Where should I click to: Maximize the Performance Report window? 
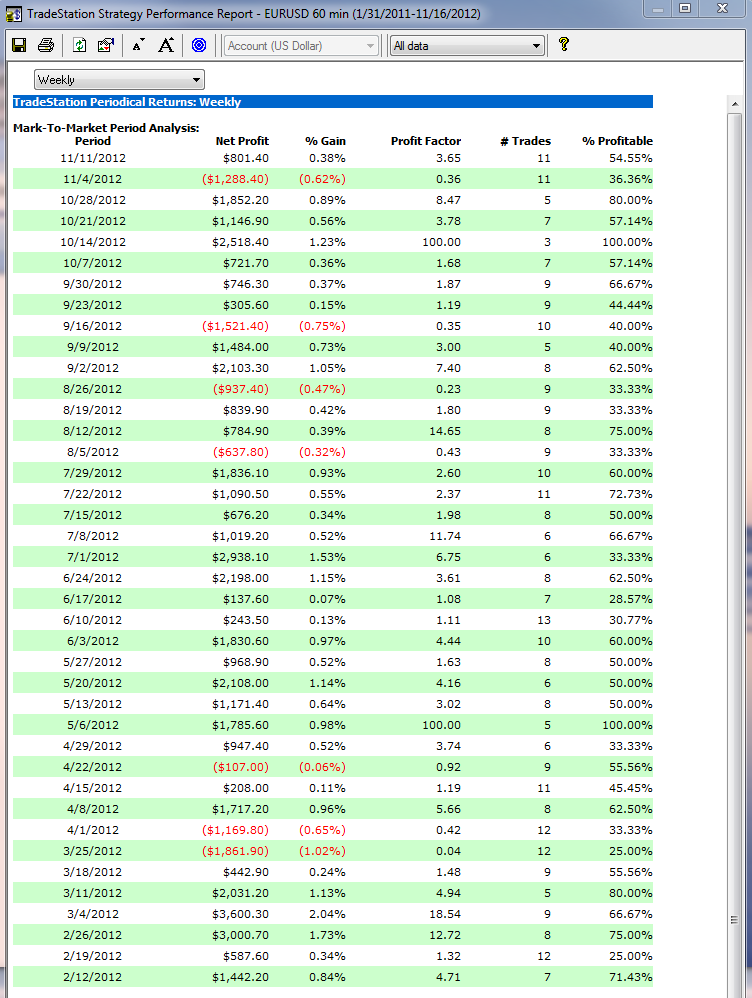(685, 8)
